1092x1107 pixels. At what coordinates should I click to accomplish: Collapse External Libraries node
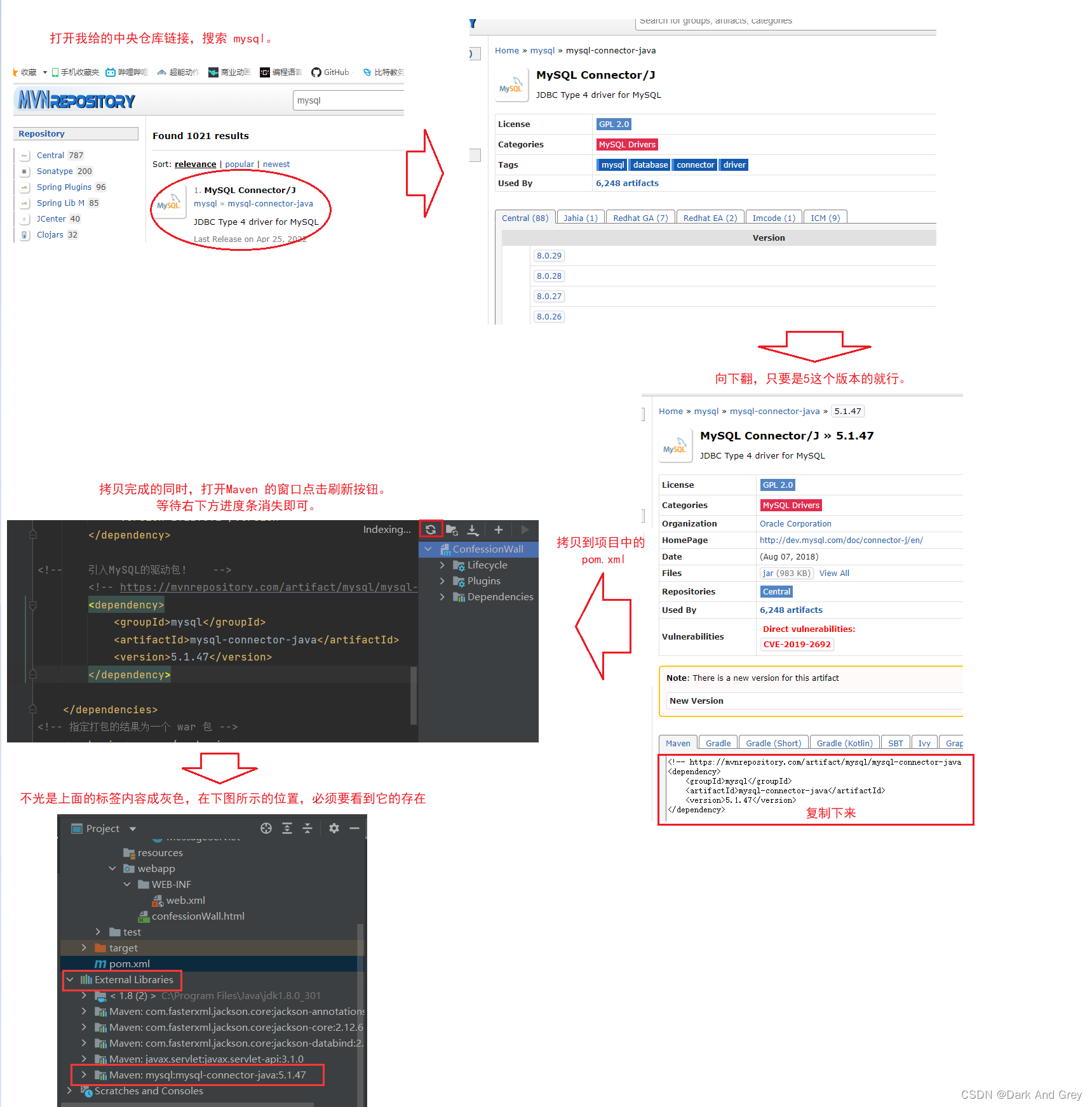[x=70, y=979]
